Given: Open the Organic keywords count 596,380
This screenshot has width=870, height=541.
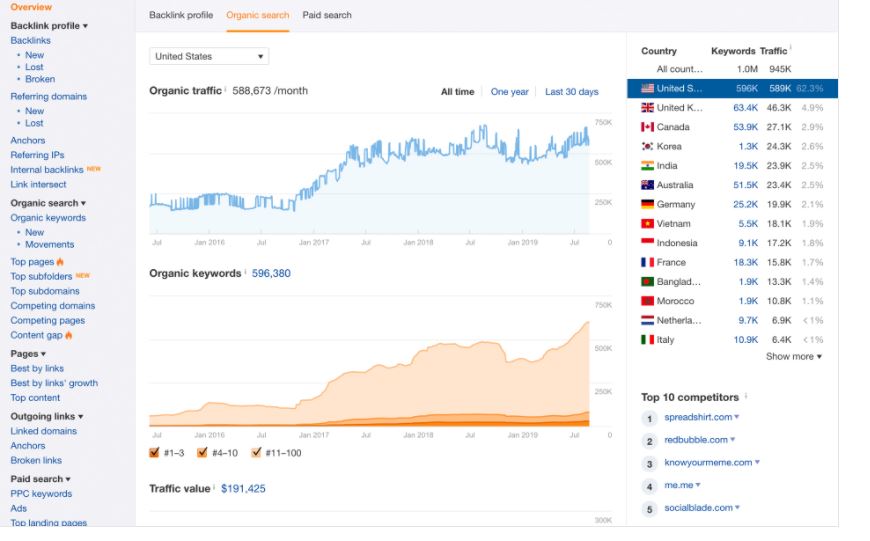Looking at the screenshot, I should click(x=271, y=273).
